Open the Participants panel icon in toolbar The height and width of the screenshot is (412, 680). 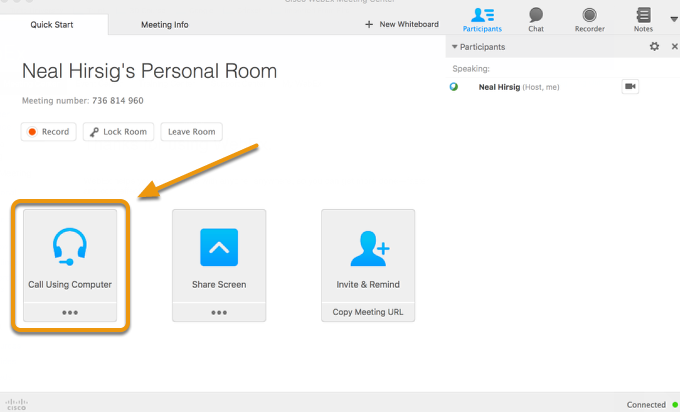point(482,20)
